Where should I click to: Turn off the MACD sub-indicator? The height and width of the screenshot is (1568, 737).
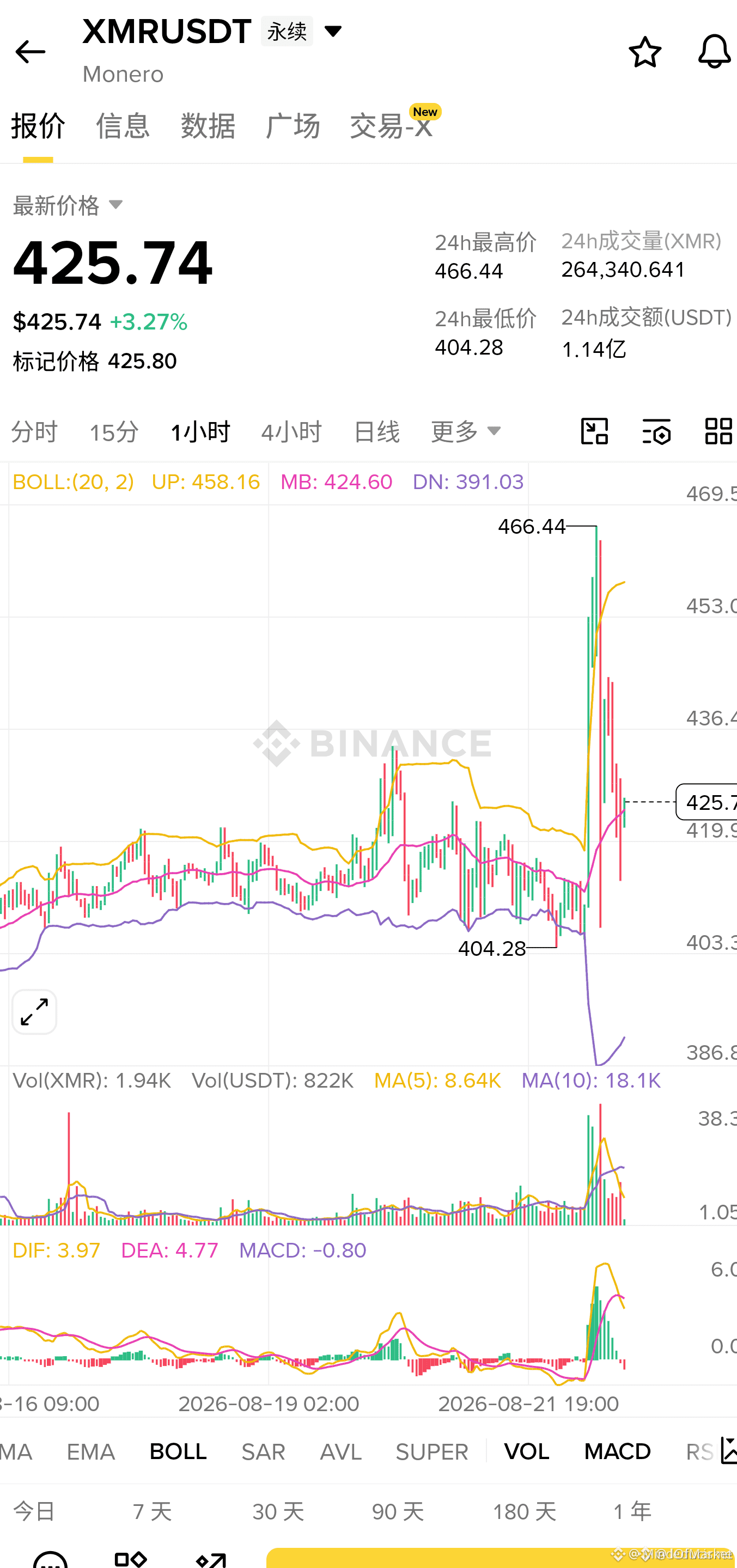pyautogui.click(x=618, y=1452)
